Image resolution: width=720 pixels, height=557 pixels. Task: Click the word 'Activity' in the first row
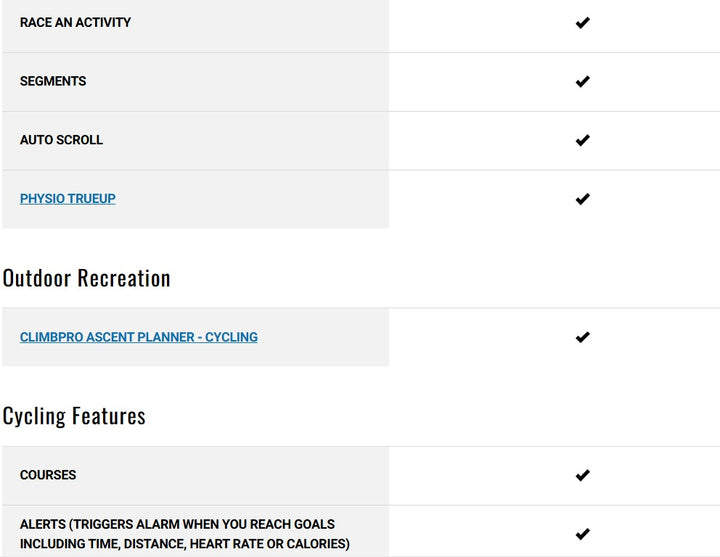pos(103,22)
